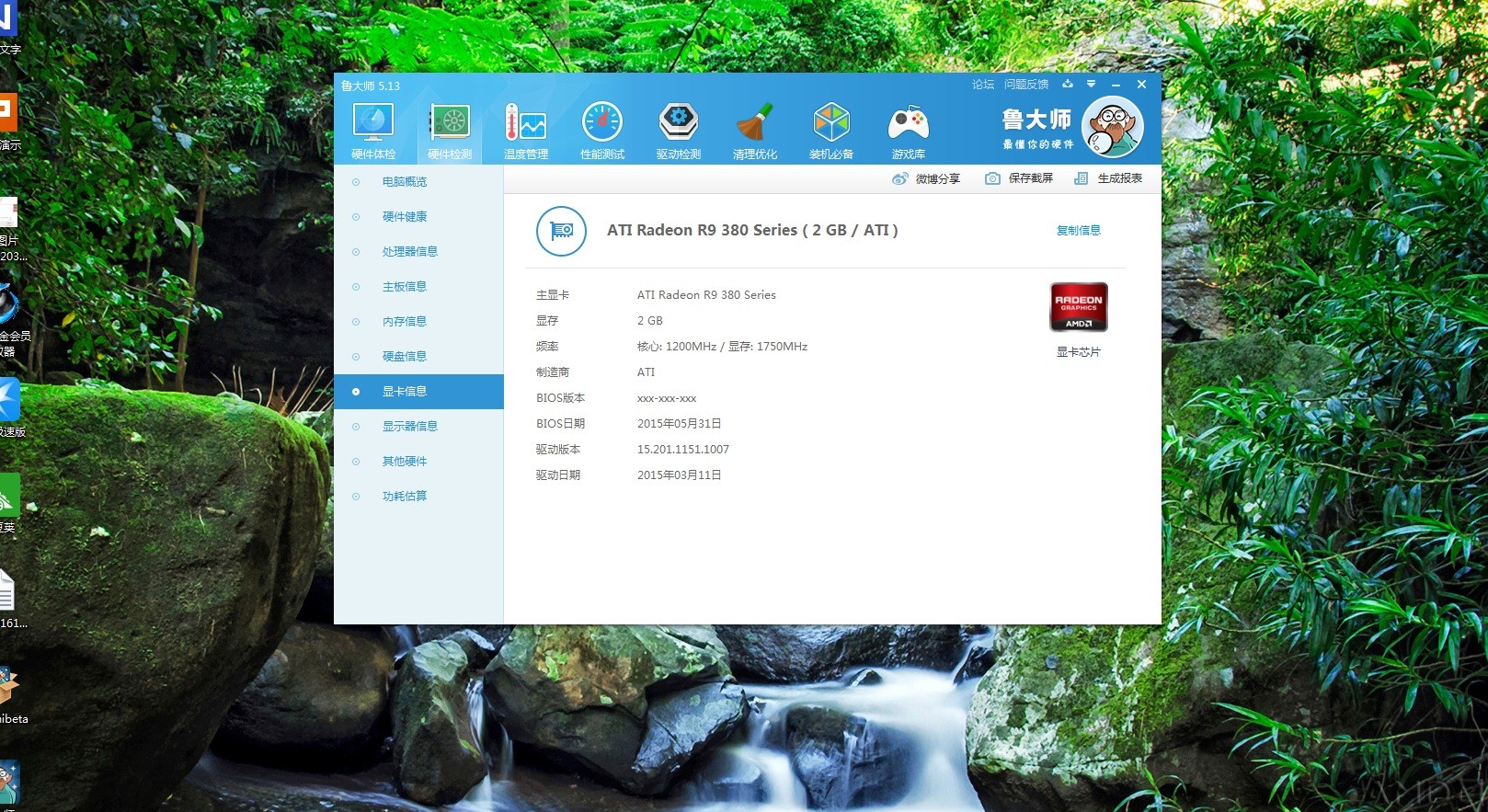Open the 温度管理 temperature management icon
This screenshot has width=1488, height=812.
click(526, 131)
